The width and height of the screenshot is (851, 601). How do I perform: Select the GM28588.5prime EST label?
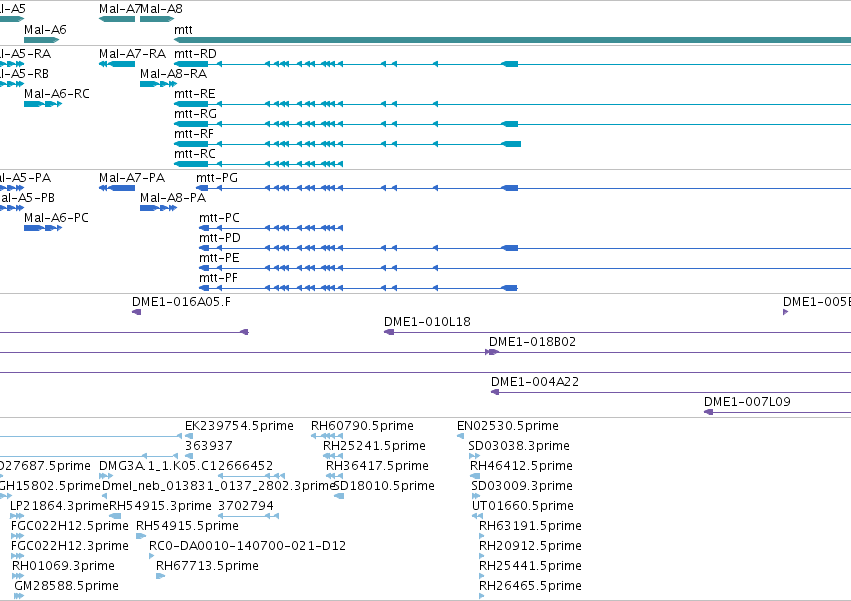(x=66, y=586)
